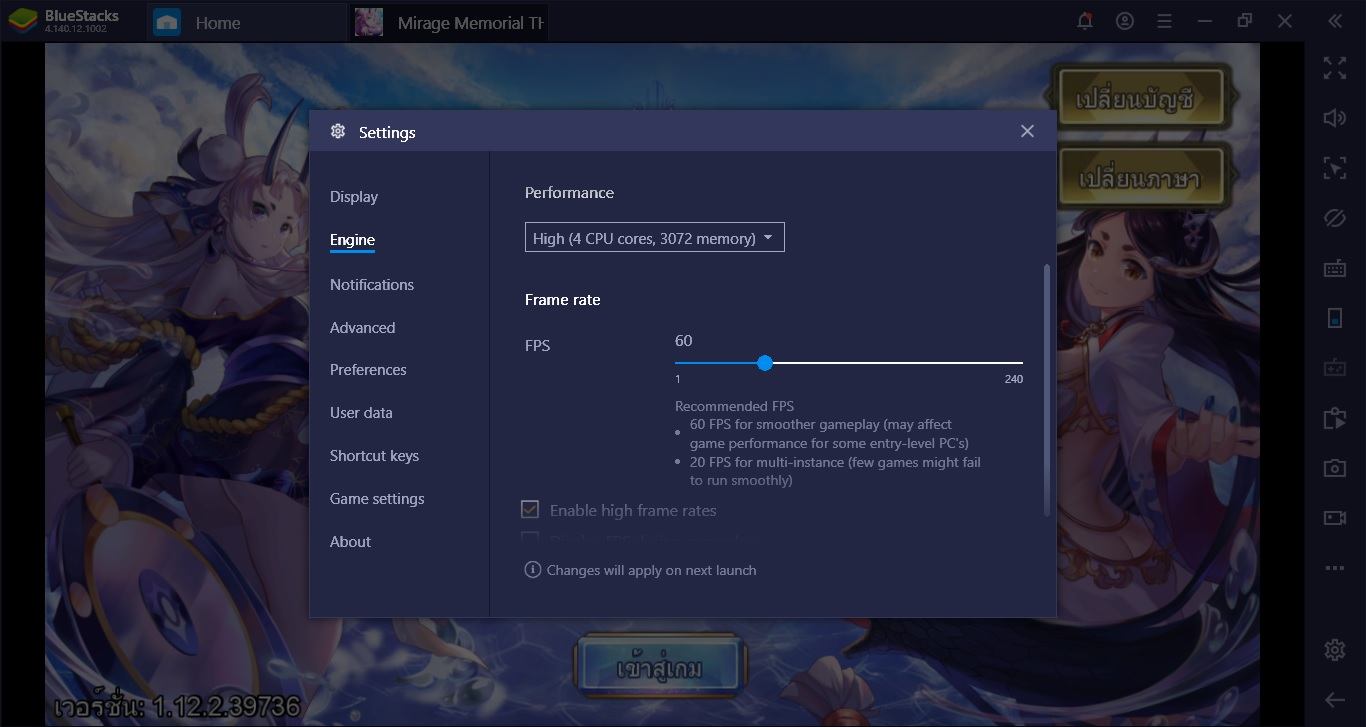
Task: Click the FPS value 60
Action: coord(684,341)
